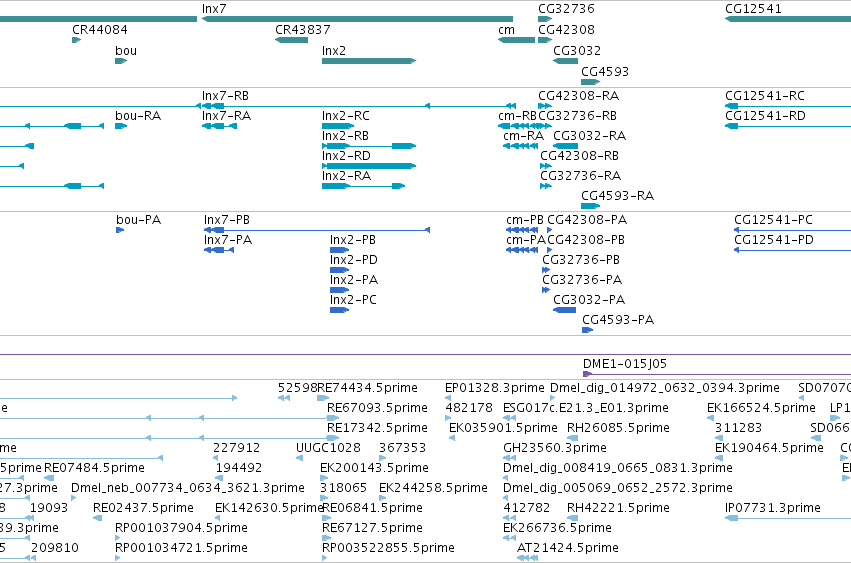
Task: Select the Inx2-PC protein feature
Action: (339, 310)
